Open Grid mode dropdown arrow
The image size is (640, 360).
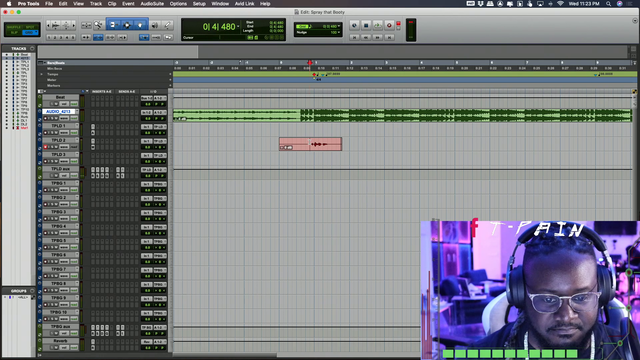pyautogui.click(x=36, y=32)
